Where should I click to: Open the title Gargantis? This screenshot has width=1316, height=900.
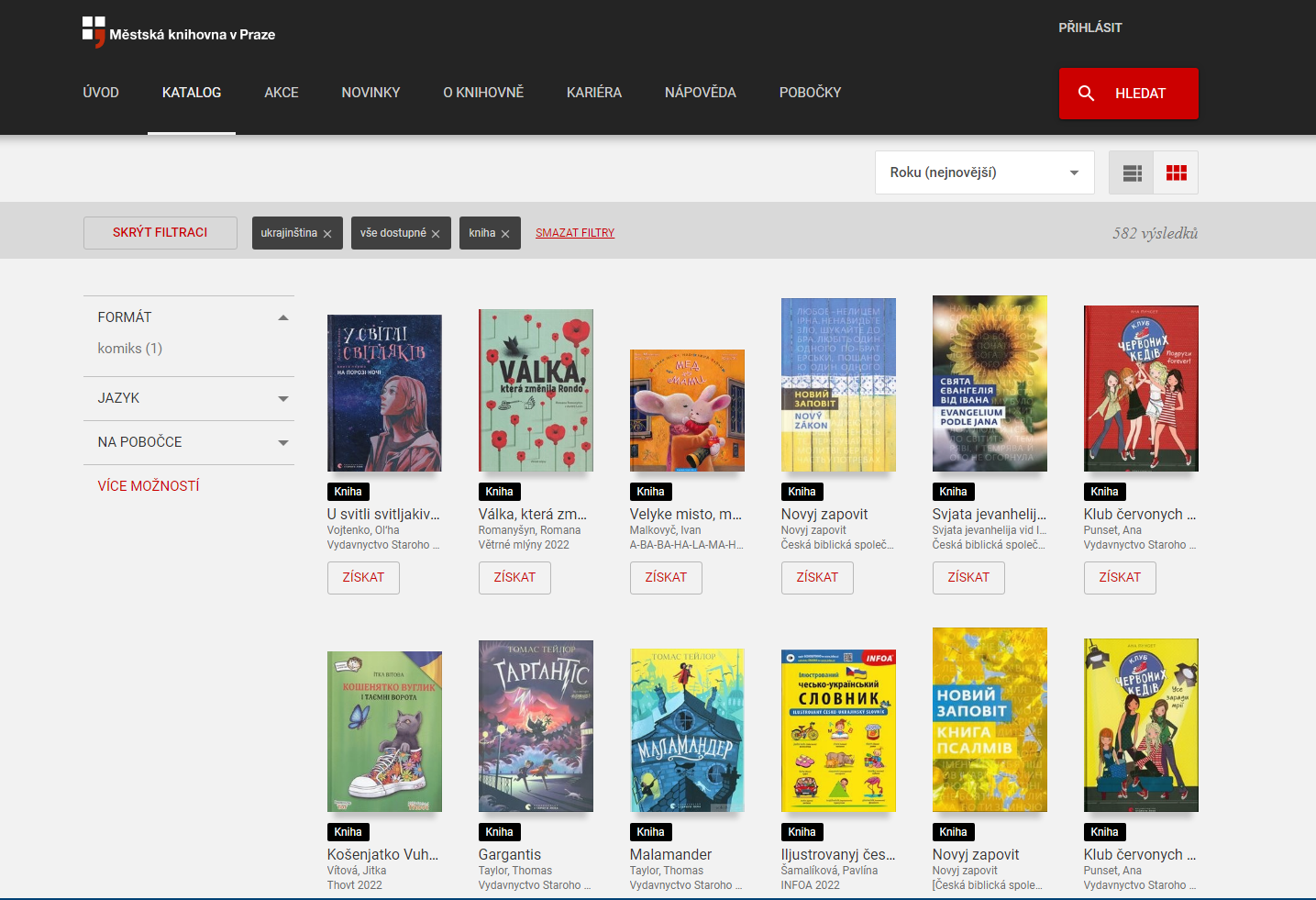[510, 855]
